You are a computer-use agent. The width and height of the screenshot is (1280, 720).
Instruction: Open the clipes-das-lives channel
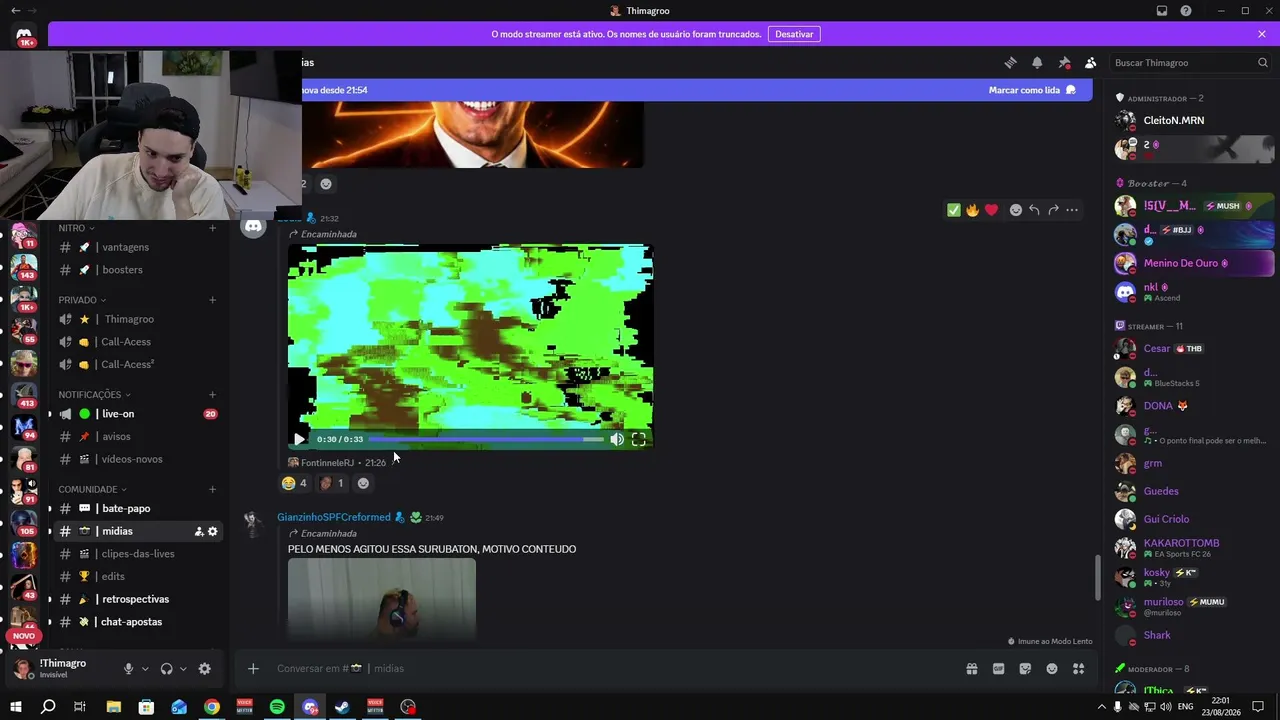point(137,554)
